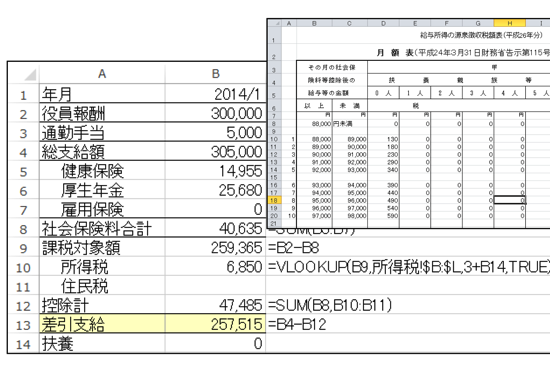The width and height of the screenshot is (550, 370).
Task: Select the empty 住民税 value cell
Action: [x=215, y=286]
